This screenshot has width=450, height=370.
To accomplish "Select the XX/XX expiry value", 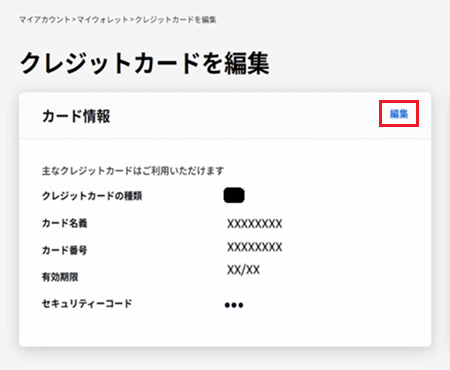I will [243, 269].
